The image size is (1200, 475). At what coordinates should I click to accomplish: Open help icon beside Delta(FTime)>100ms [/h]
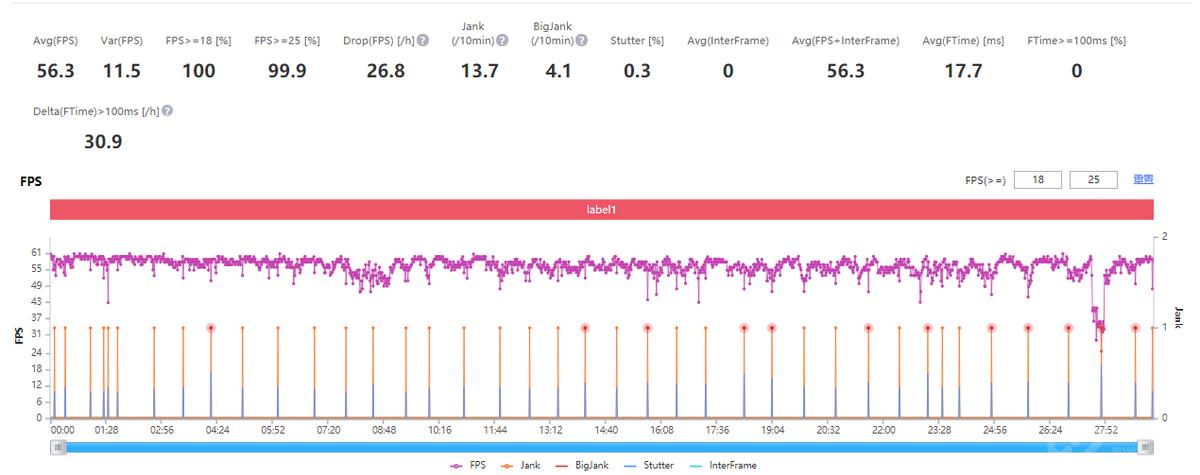(x=167, y=111)
